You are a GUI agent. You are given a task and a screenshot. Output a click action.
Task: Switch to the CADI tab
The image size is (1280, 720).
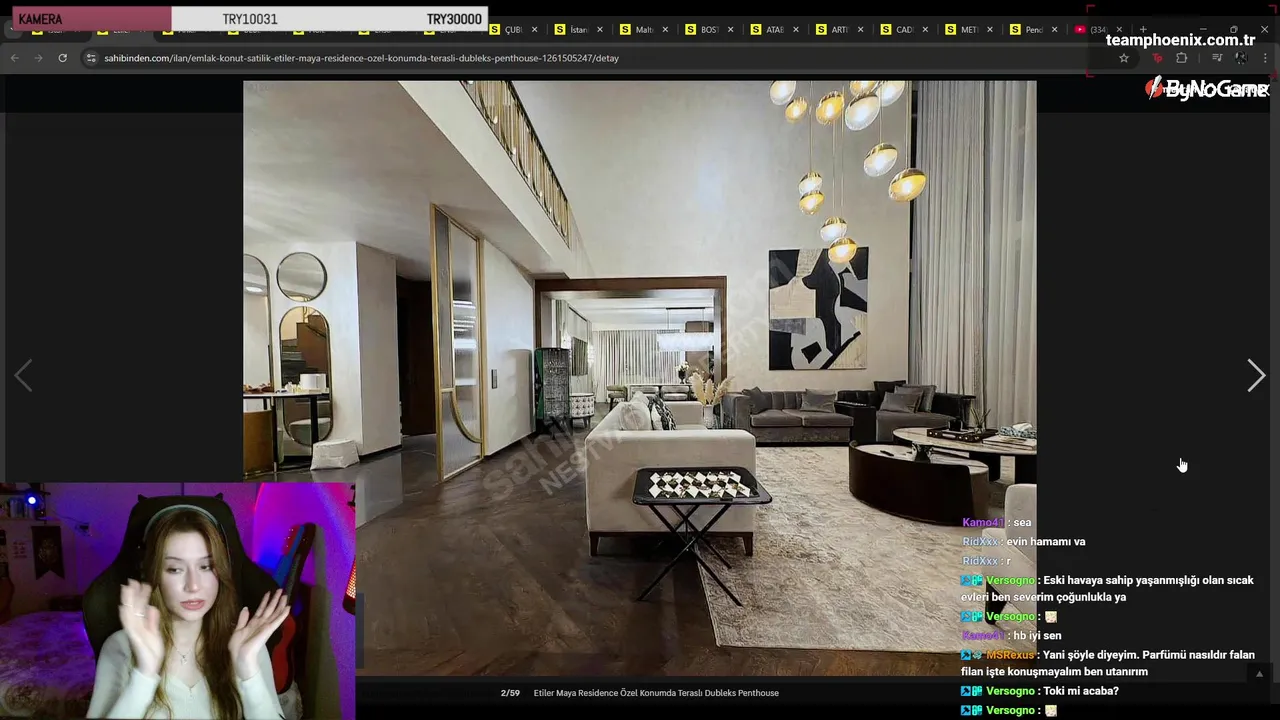[x=904, y=30]
